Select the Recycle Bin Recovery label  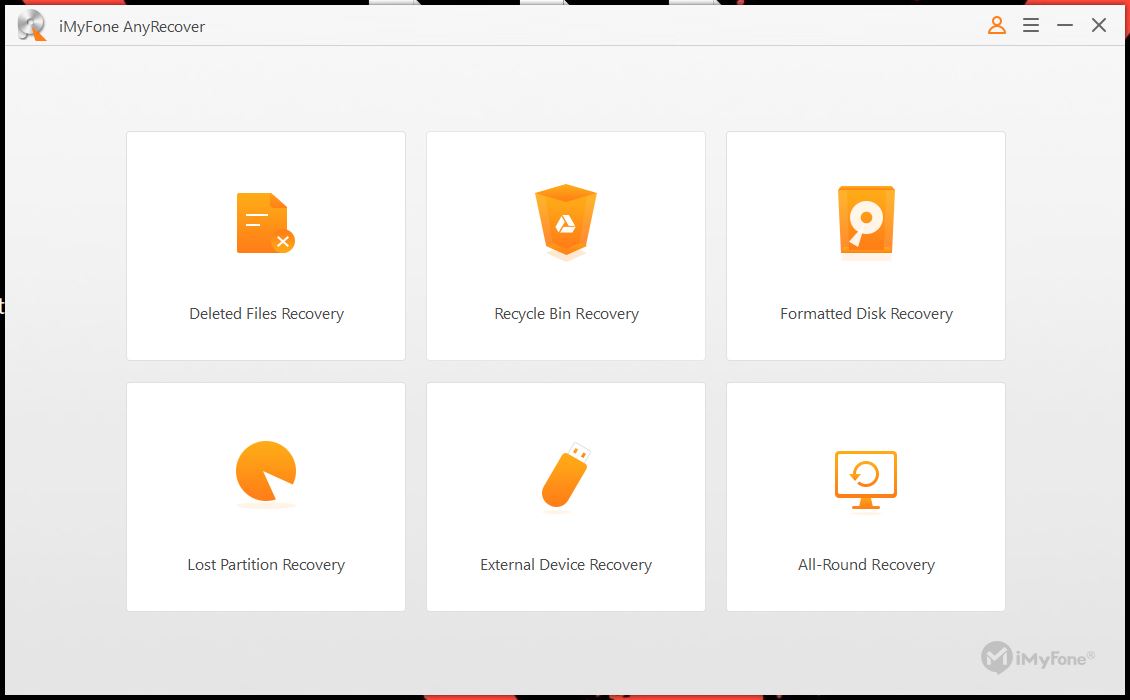[x=566, y=314]
